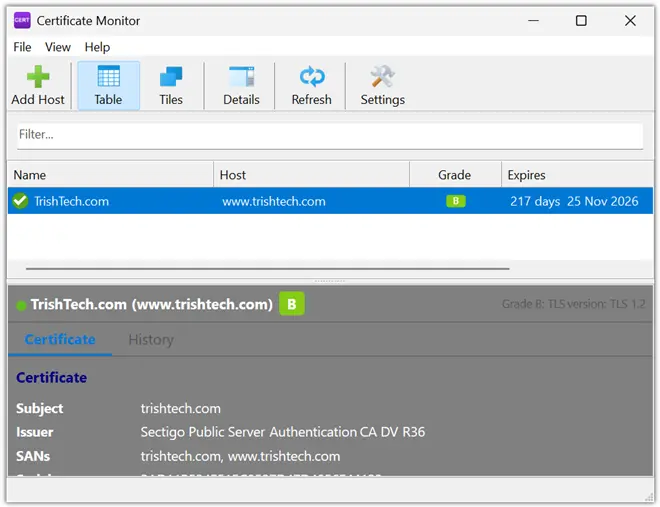Click the '217 days' expiry text

pyautogui.click(x=535, y=202)
